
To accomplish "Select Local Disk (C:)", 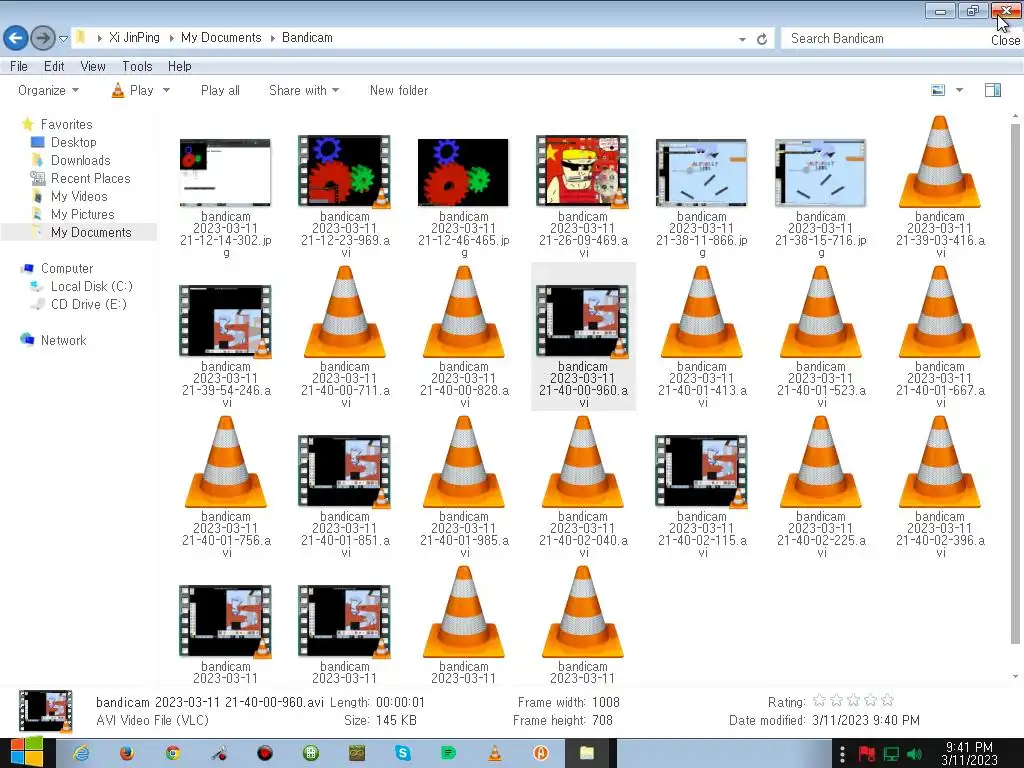I will (x=91, y=286).
